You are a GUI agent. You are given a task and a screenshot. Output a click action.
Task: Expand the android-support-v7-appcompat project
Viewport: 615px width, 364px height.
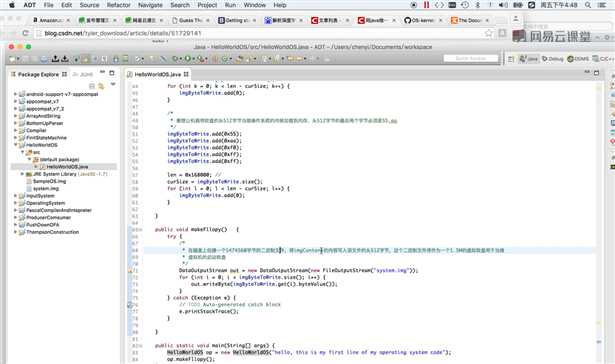coord(15,94)
